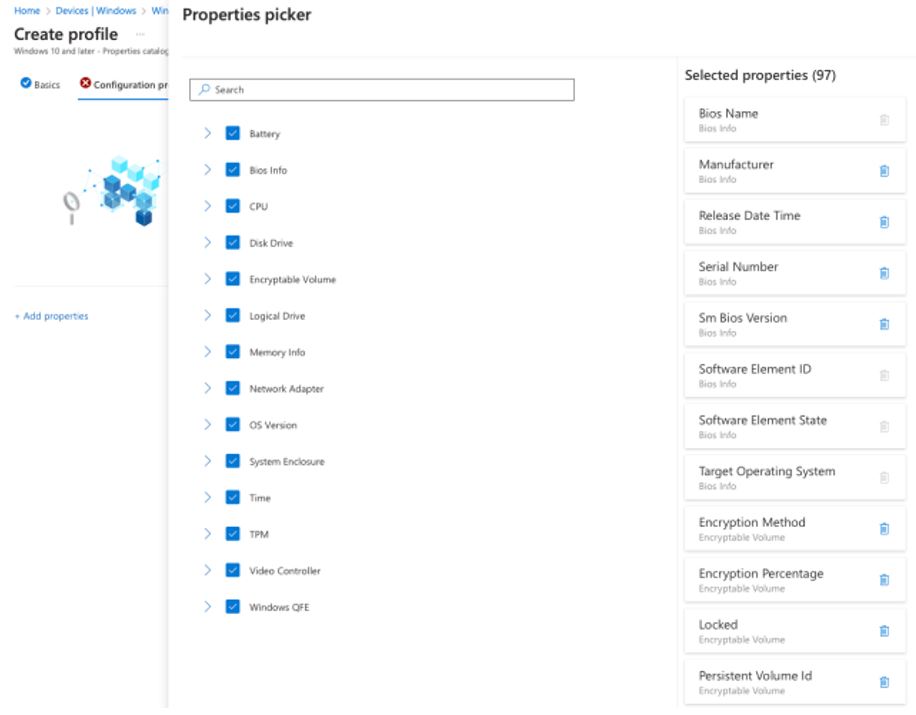
Task: Deselect the Network Adapter checkbox
Action: (x=233, y=388)
